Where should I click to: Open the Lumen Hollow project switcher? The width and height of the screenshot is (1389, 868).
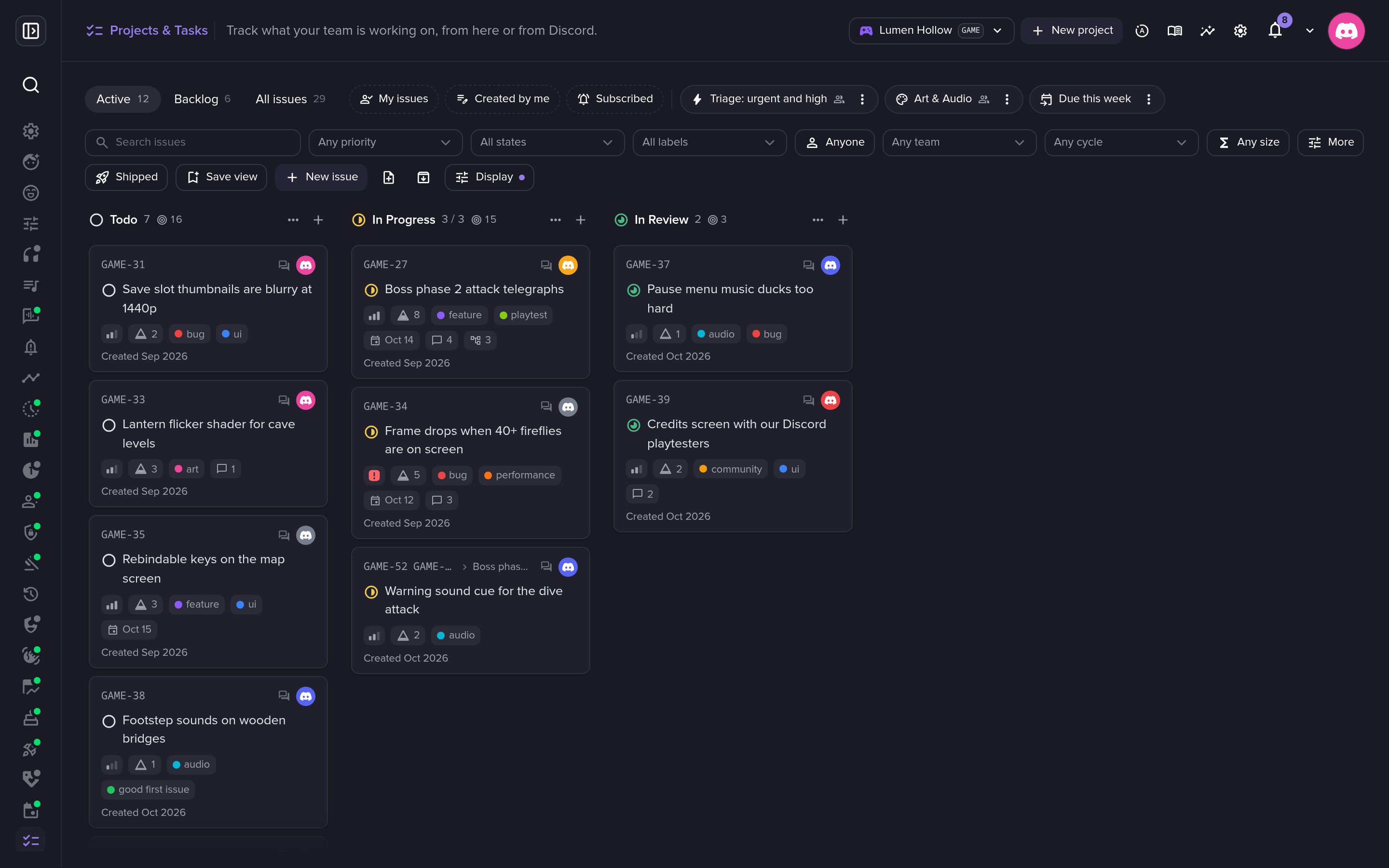[x=931, y=30]
